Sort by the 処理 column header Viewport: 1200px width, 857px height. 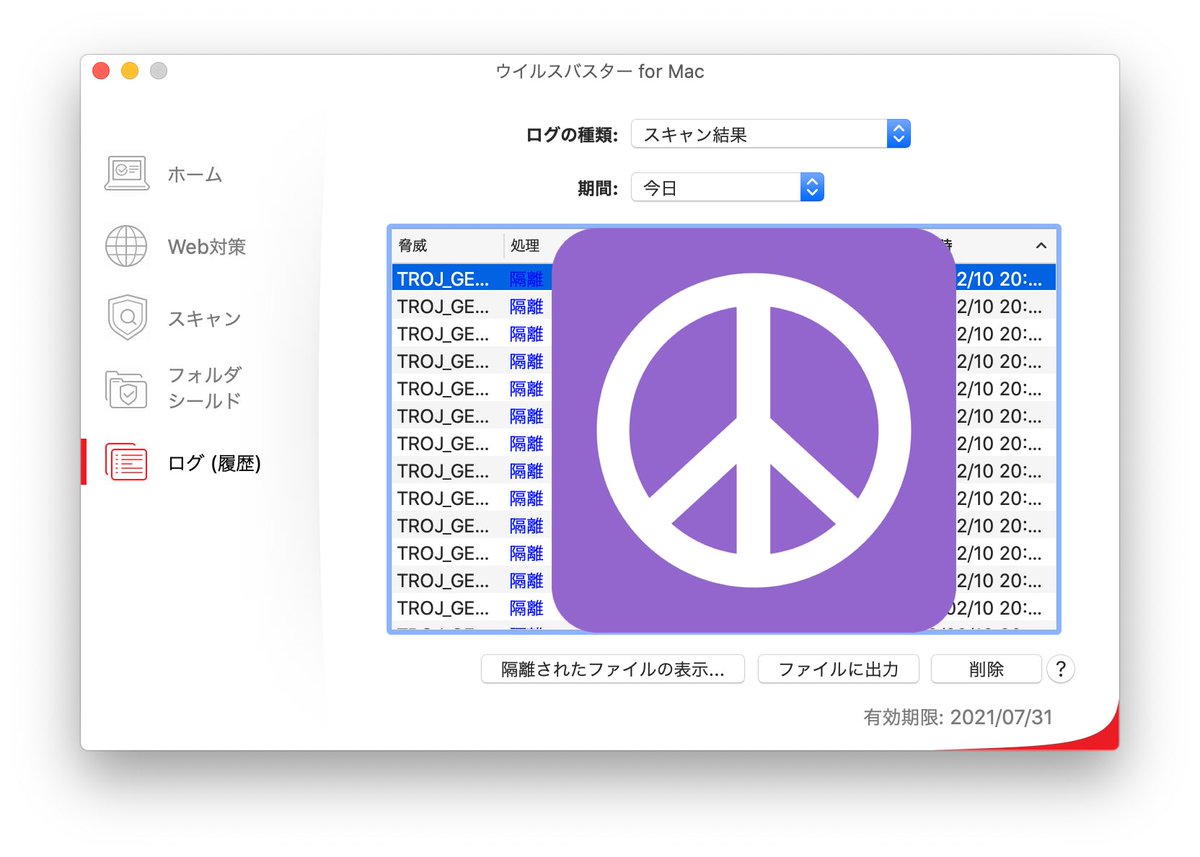point(526,246)
